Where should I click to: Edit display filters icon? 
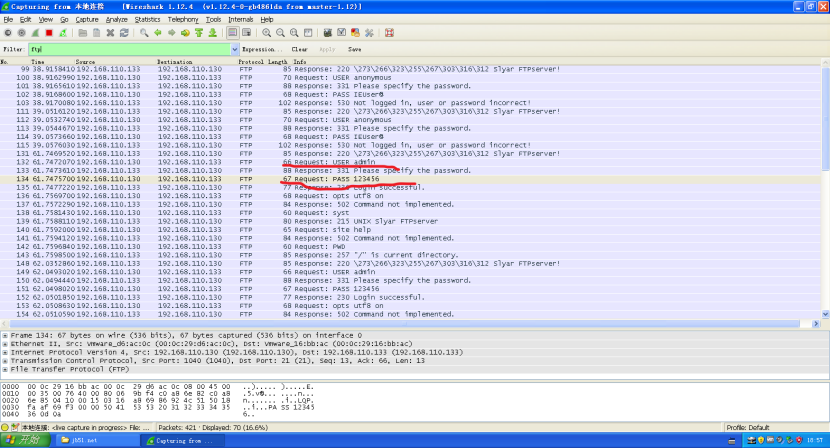(341, 33)
